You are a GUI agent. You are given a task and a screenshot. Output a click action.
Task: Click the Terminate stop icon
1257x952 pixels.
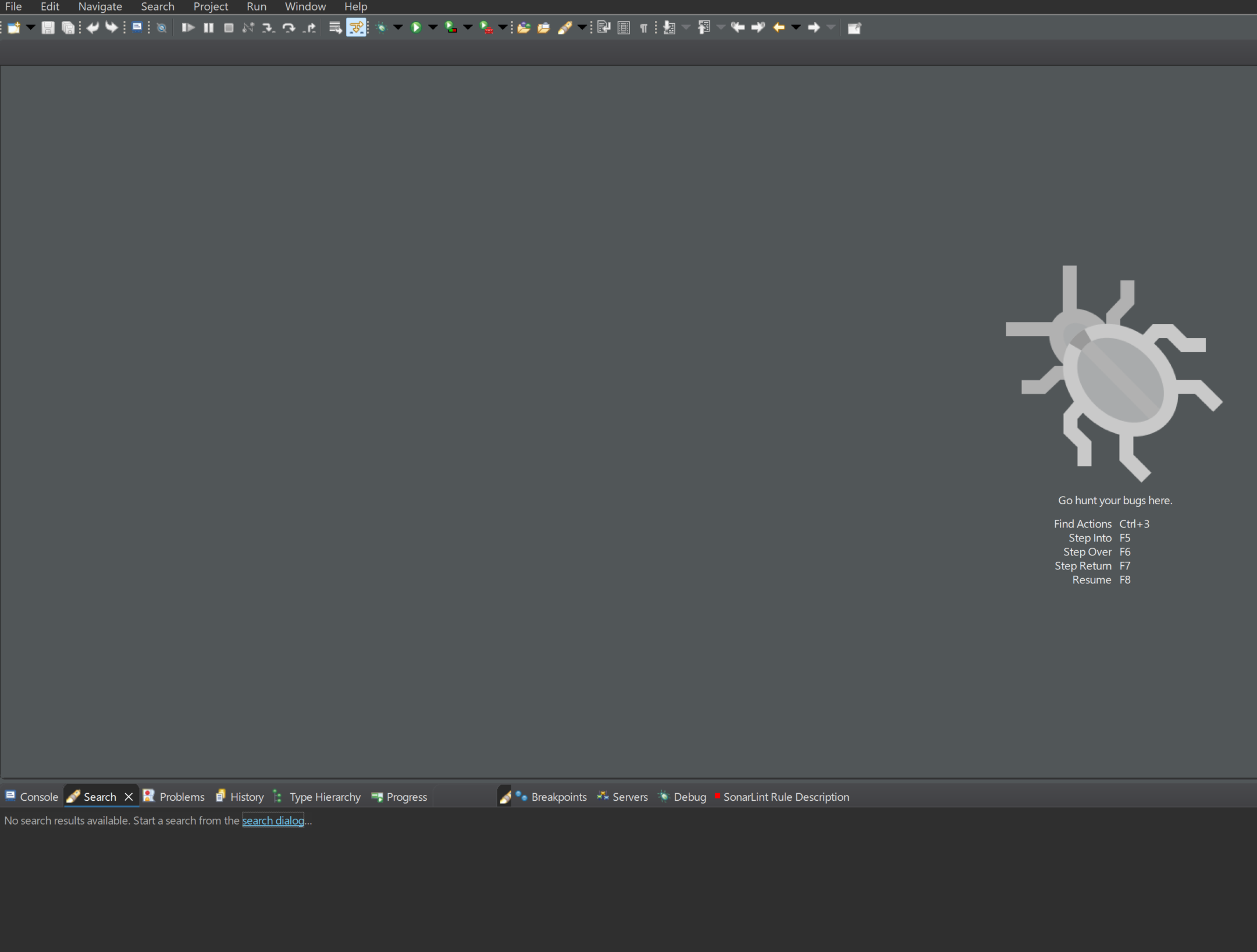pyautogui.click(x=229, y=27)
